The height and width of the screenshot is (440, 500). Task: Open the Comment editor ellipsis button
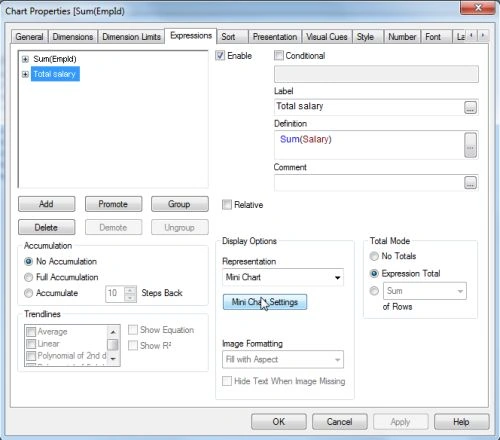coord(470,183)
